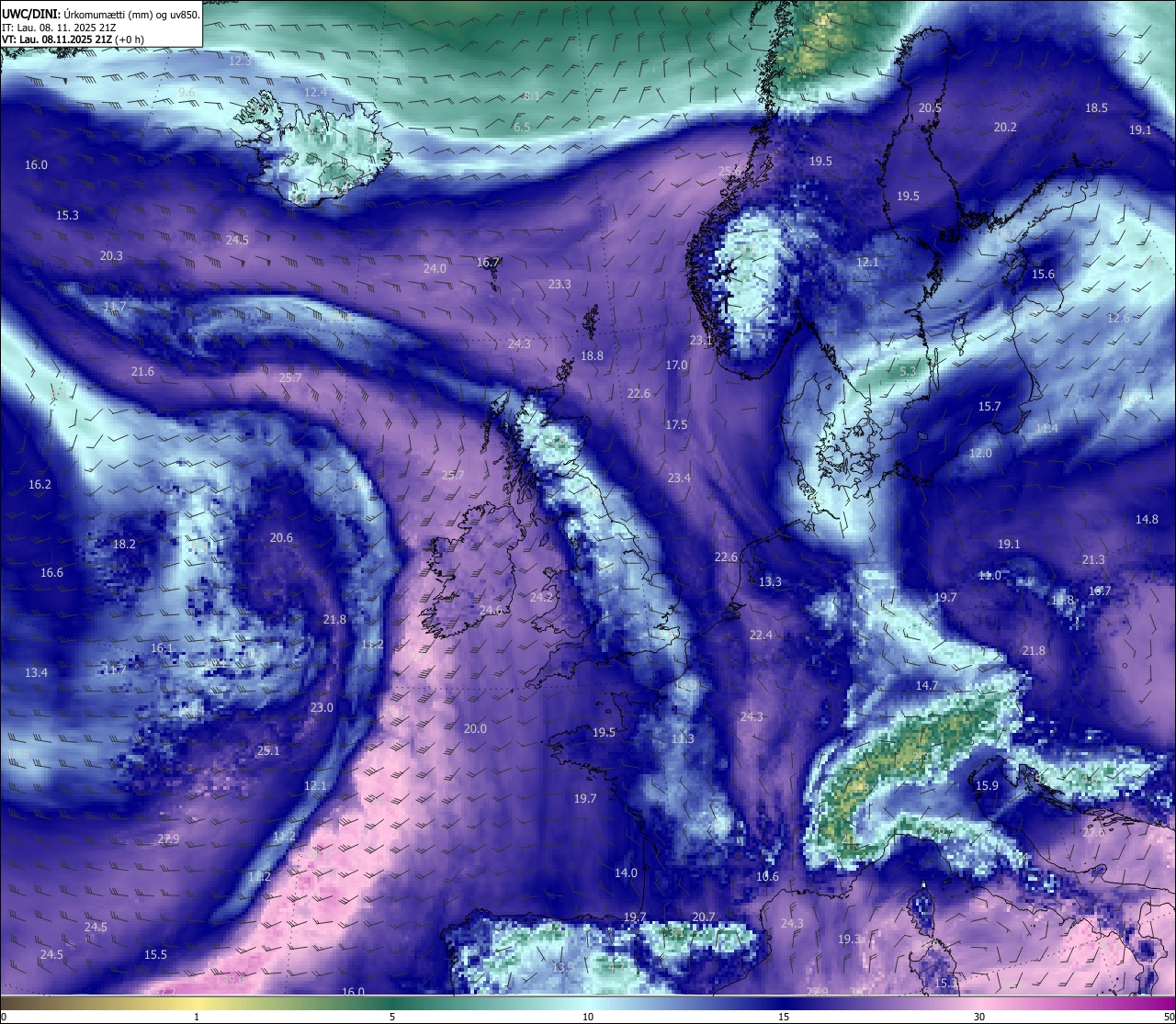The height and width of the screenshot is (1024, 1176).
Task: Click the 'UWC/DINI: Úrkomumætti (mm) og uv850.' title text
Action: point(101,15)
